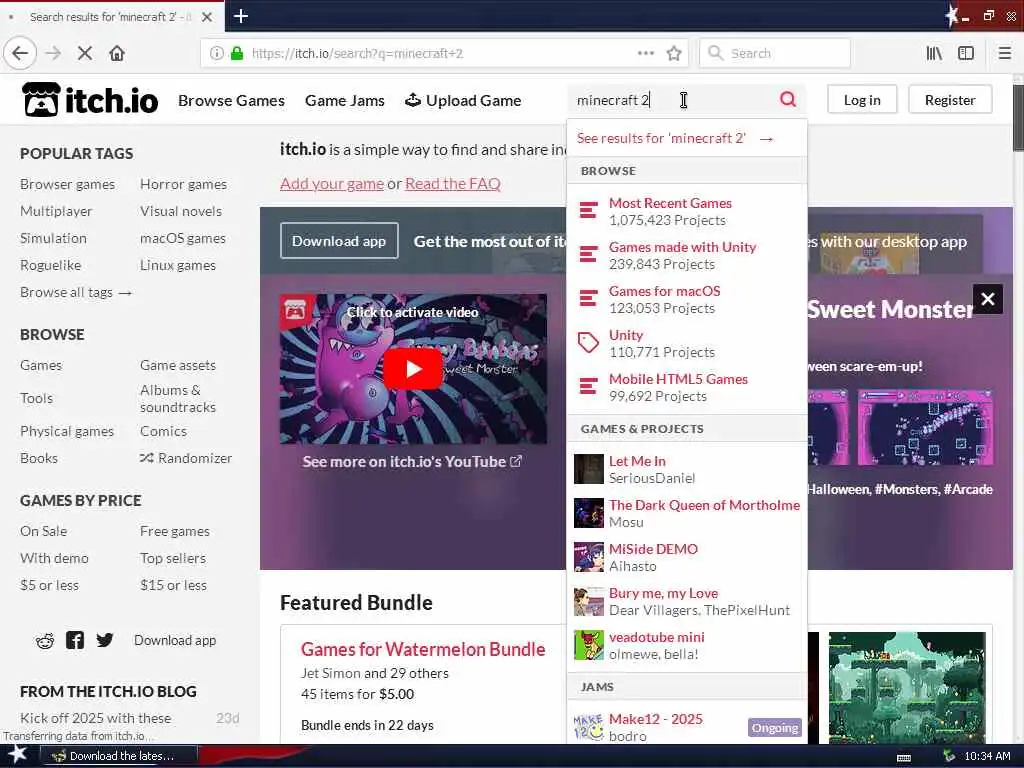This screenshot has width=1024, height=768.
Task: Click See more on itch.io's YouTube
Action: click(x=411, y=461)
